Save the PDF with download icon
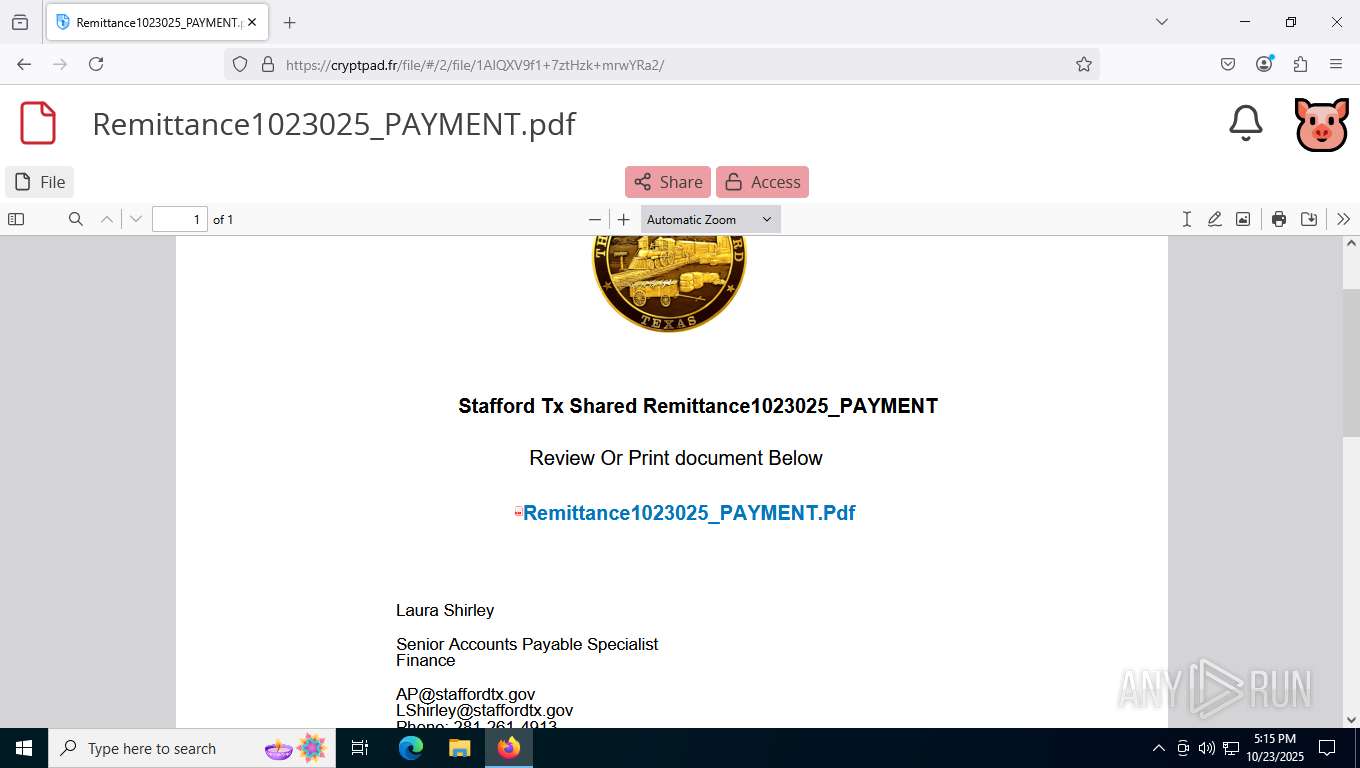The height and width of the screenshot is (768, 1360). click(1308, 219)
